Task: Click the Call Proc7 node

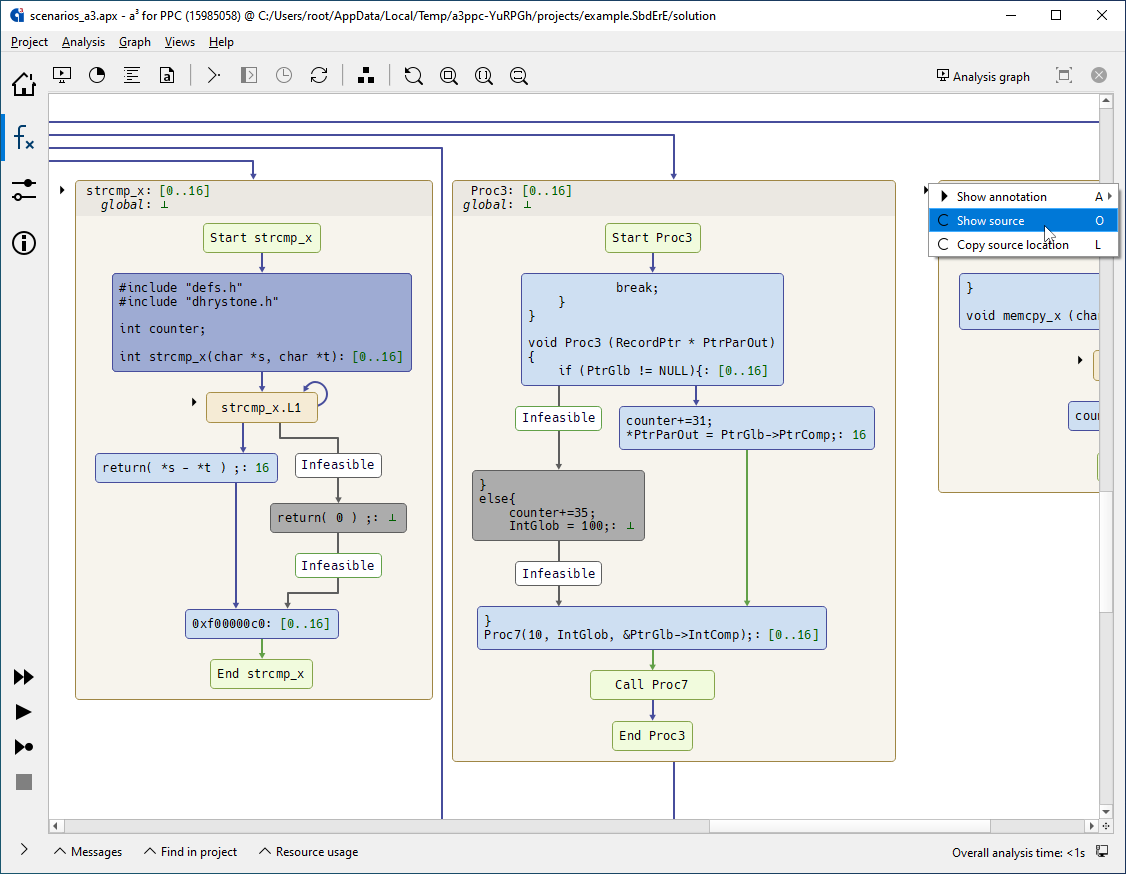Action: click(x=652, y=684)
